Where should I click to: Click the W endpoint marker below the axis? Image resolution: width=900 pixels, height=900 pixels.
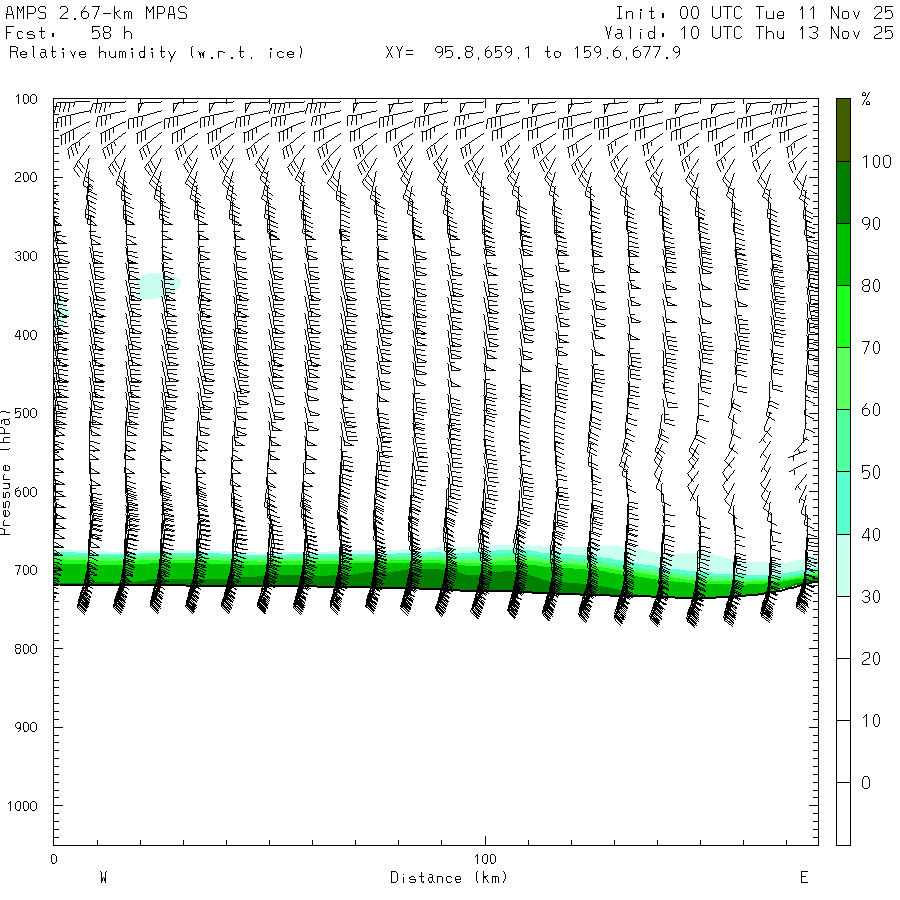(103, 878)
